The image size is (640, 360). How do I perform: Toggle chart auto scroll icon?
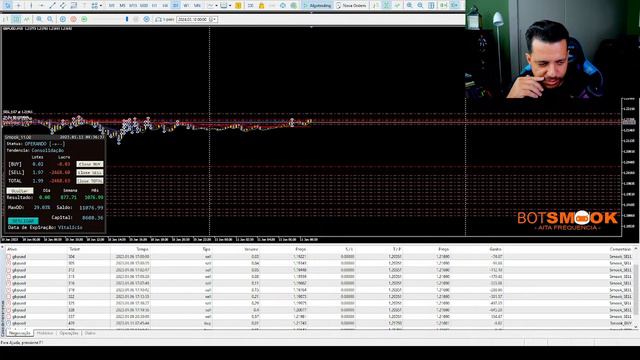[x=443, y=5]
